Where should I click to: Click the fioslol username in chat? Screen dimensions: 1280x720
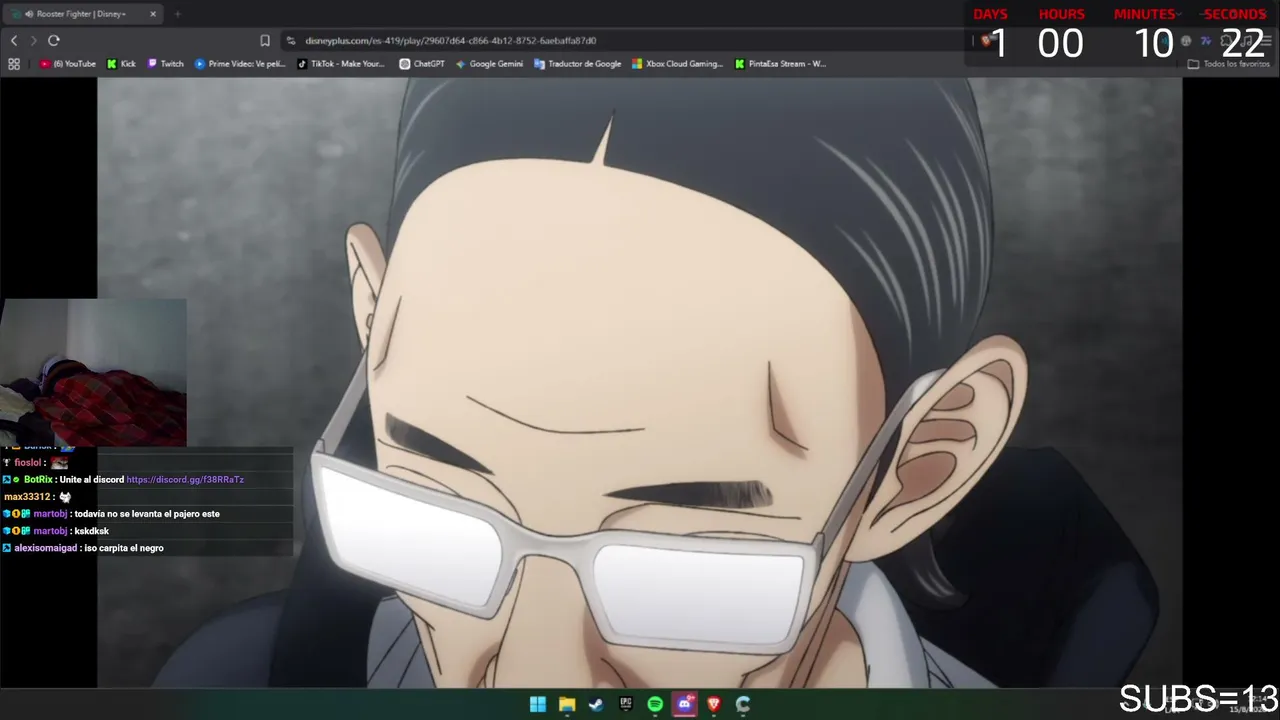coord(28,463)
